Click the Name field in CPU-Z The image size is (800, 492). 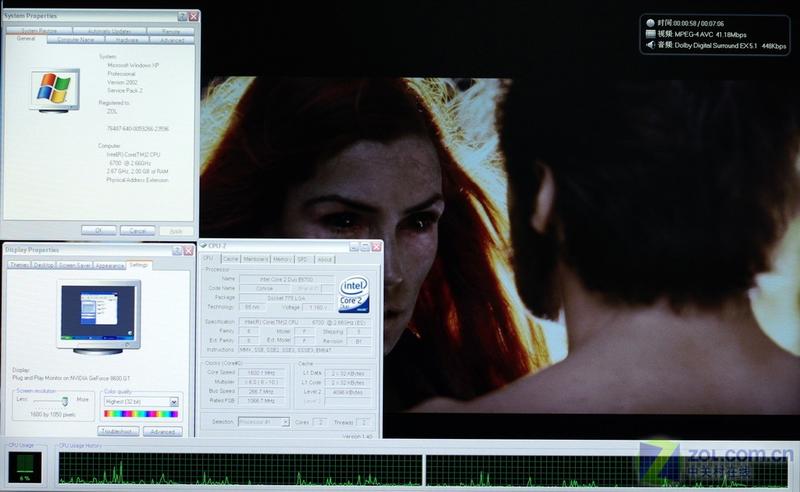pyautogui.click(x=286, y=279)
